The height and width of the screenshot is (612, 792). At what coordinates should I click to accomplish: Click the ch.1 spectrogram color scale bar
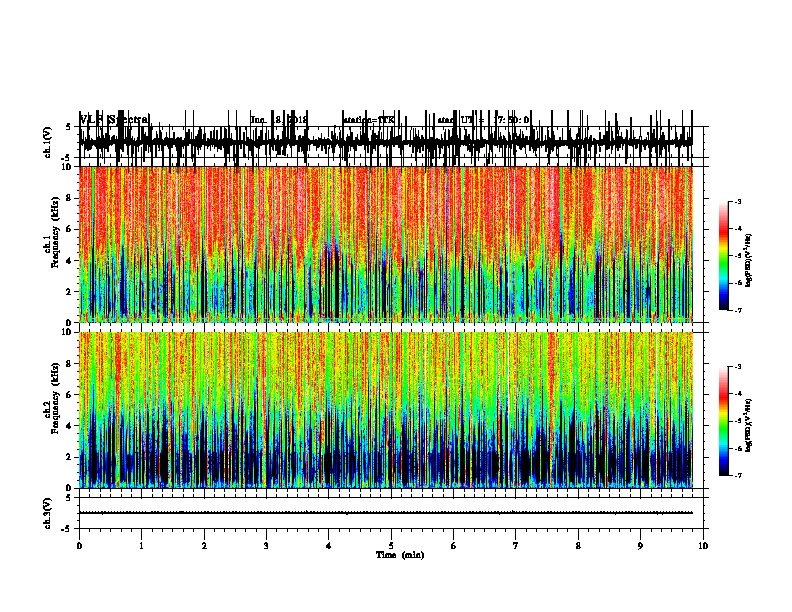[723, 256]
